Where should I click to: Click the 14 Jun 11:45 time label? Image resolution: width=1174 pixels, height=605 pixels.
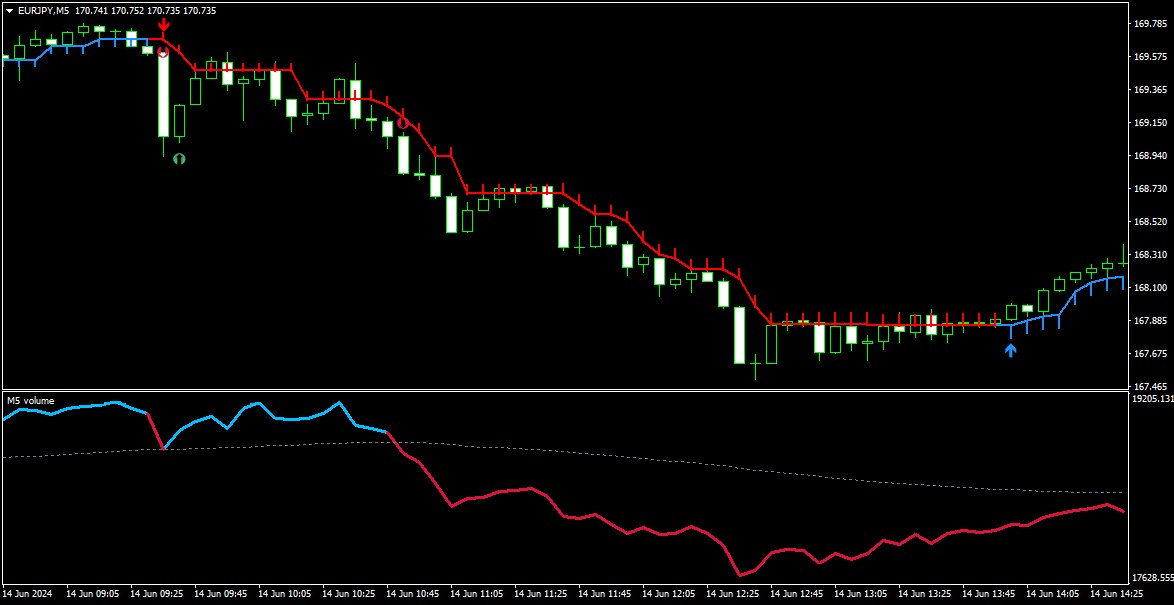pos(606,594)
